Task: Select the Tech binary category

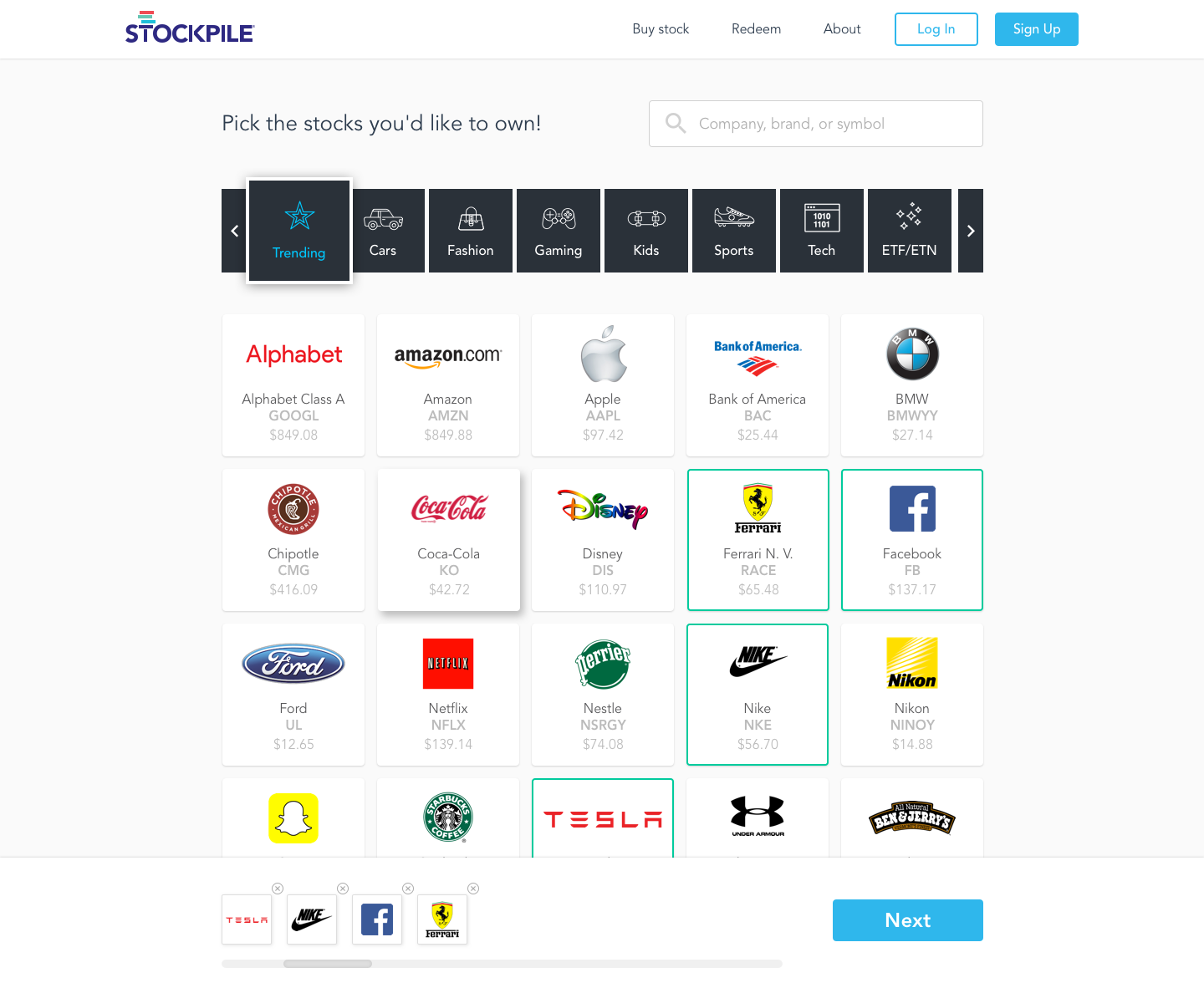Action: (x=822, y=231)
